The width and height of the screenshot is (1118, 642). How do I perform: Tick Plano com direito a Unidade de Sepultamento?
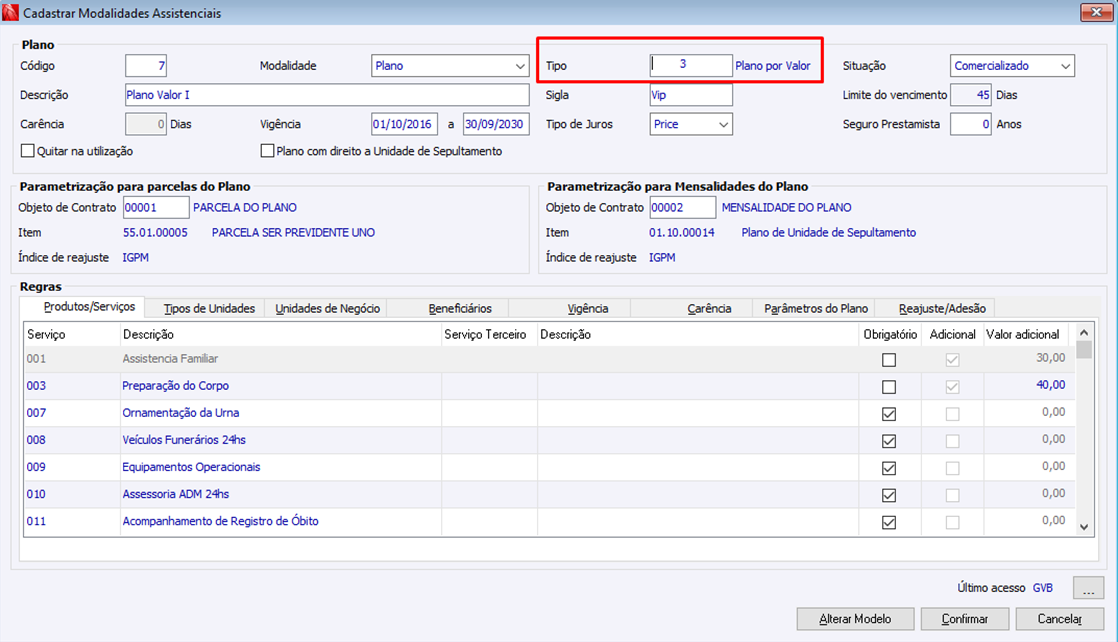267,151
